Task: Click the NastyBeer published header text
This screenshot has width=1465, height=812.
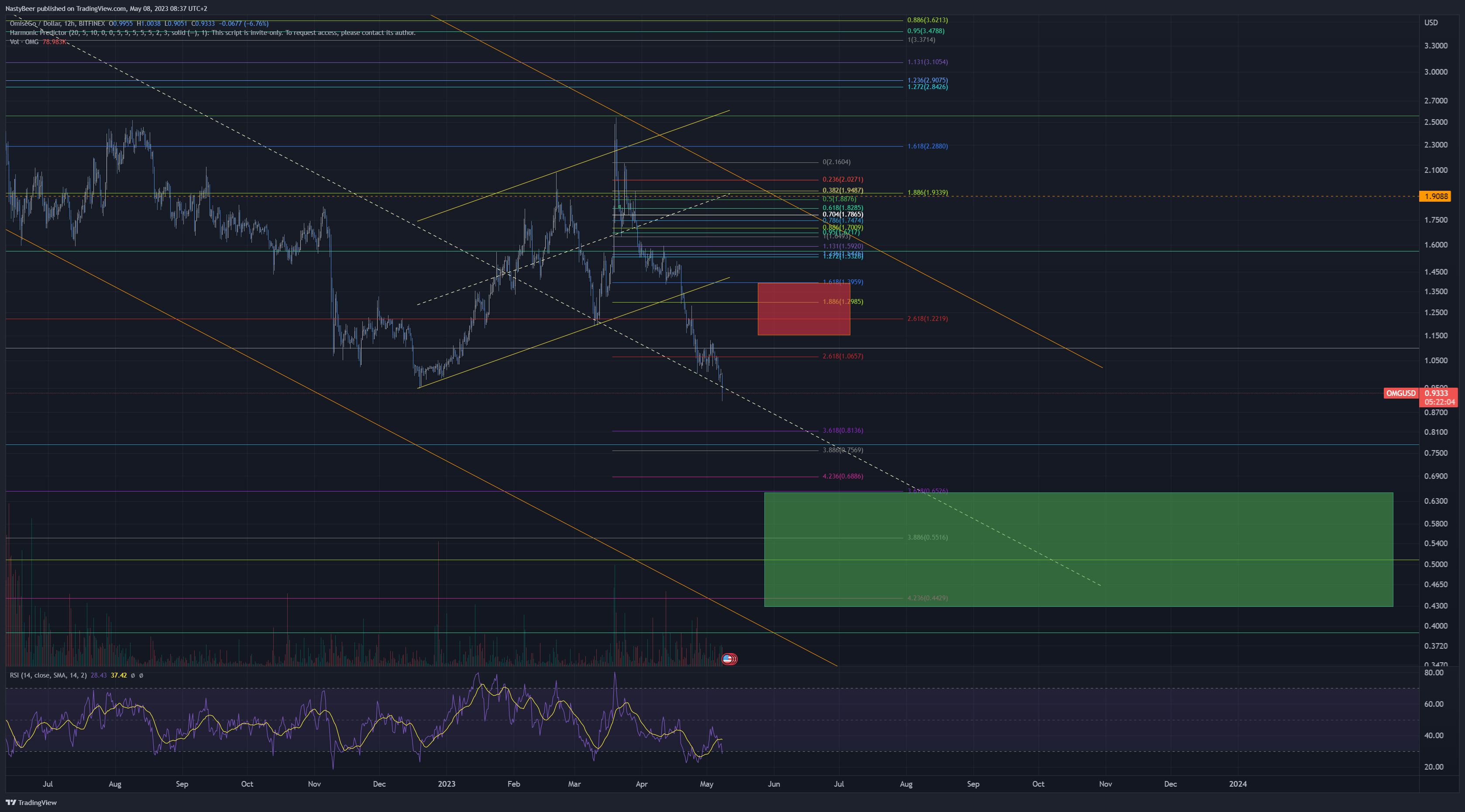Action: click(106, 9)
